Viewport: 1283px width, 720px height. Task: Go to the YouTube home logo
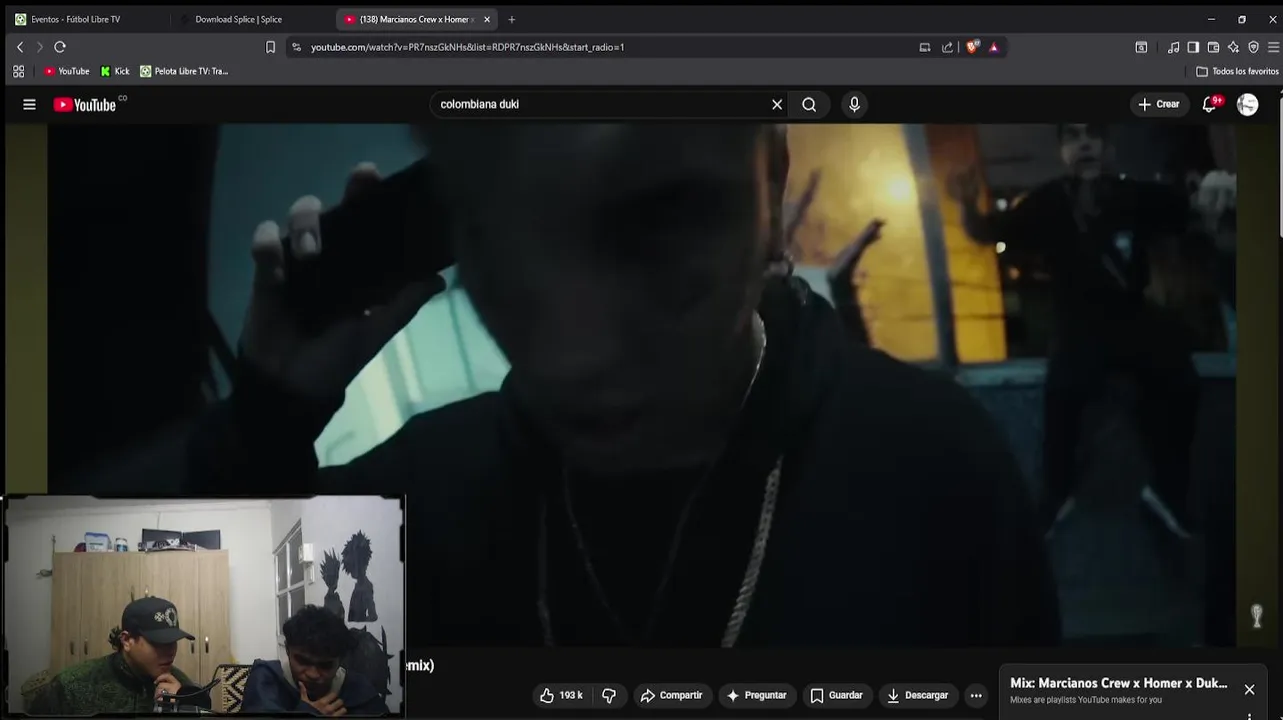click(86, 104)
